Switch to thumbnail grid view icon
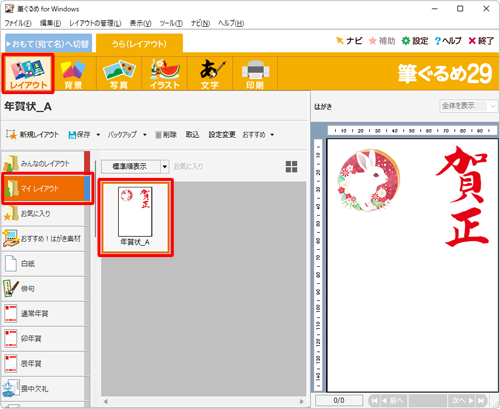This screenshot has height=409, width=500. point(291,167)
